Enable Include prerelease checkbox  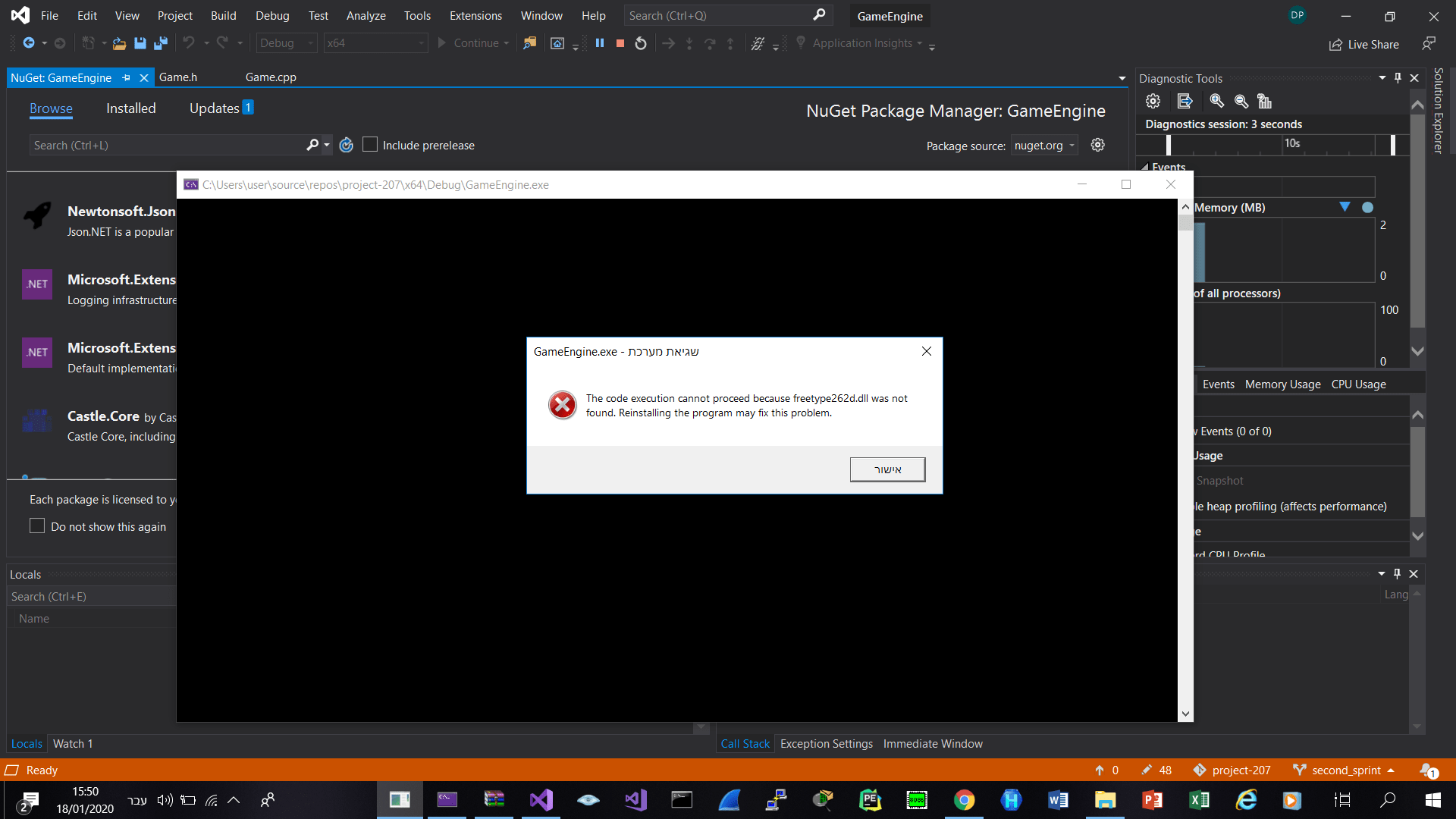coord(370,145)
